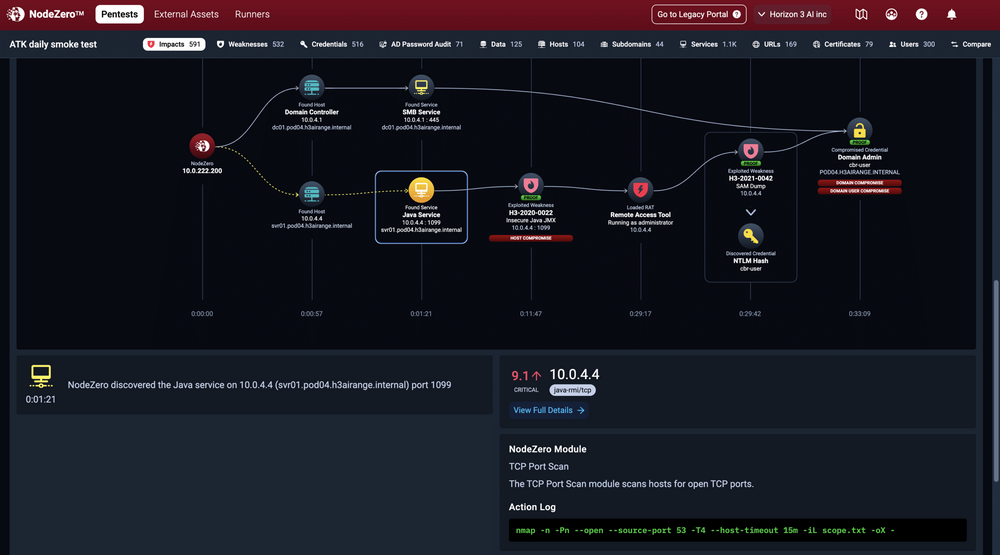Click the Compare button
The image size is (1000, 555).
click(969, 44)
